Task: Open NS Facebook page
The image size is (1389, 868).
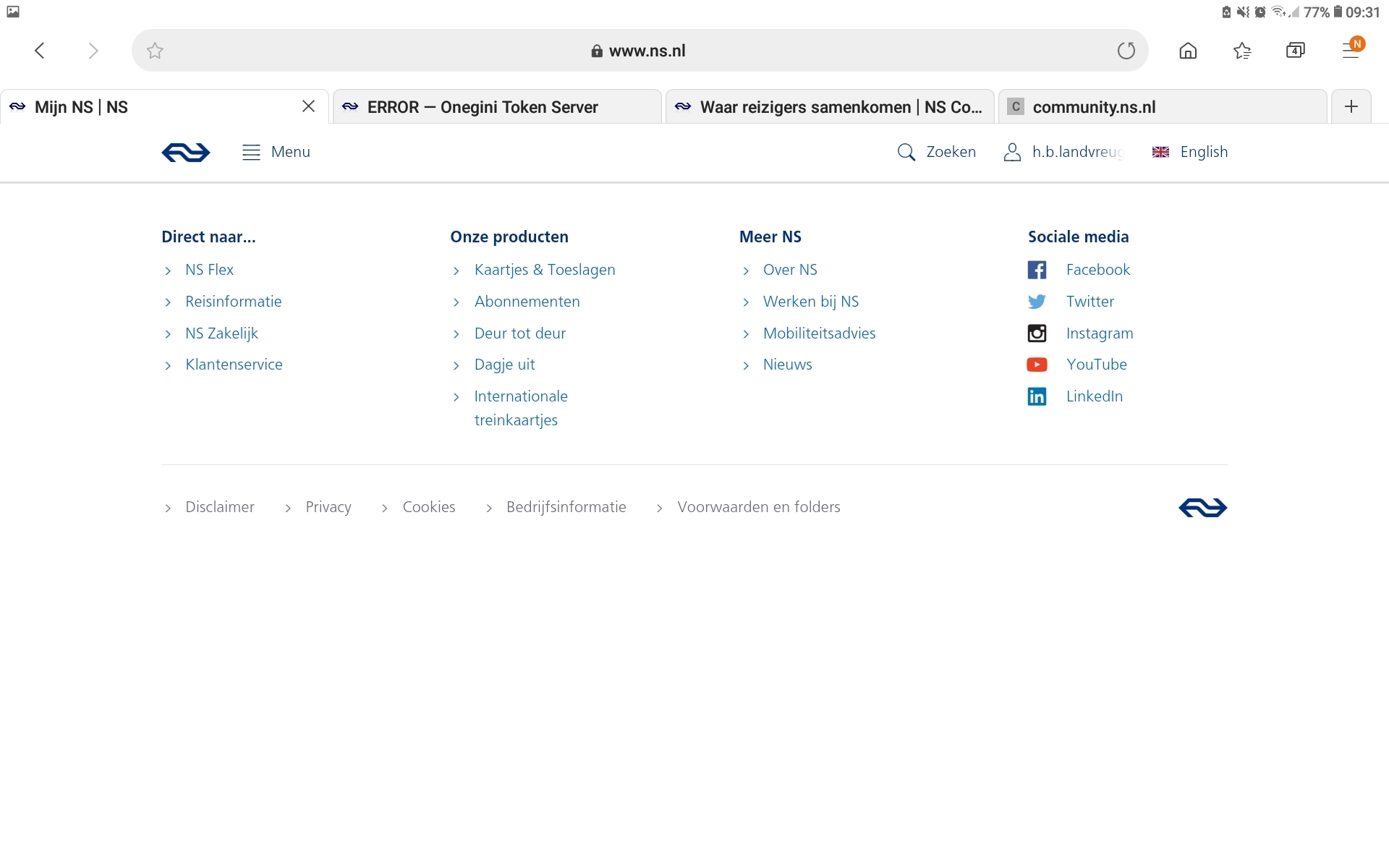Action: pos(1079,270)
